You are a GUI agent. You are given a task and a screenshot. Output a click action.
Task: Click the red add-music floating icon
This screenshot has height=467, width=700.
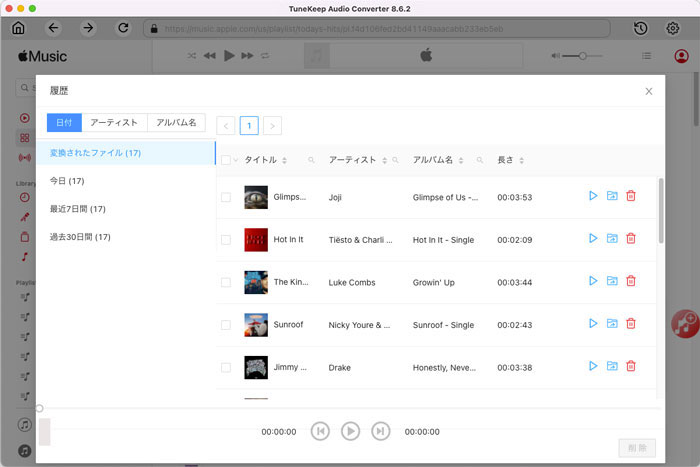click(685, 324)
